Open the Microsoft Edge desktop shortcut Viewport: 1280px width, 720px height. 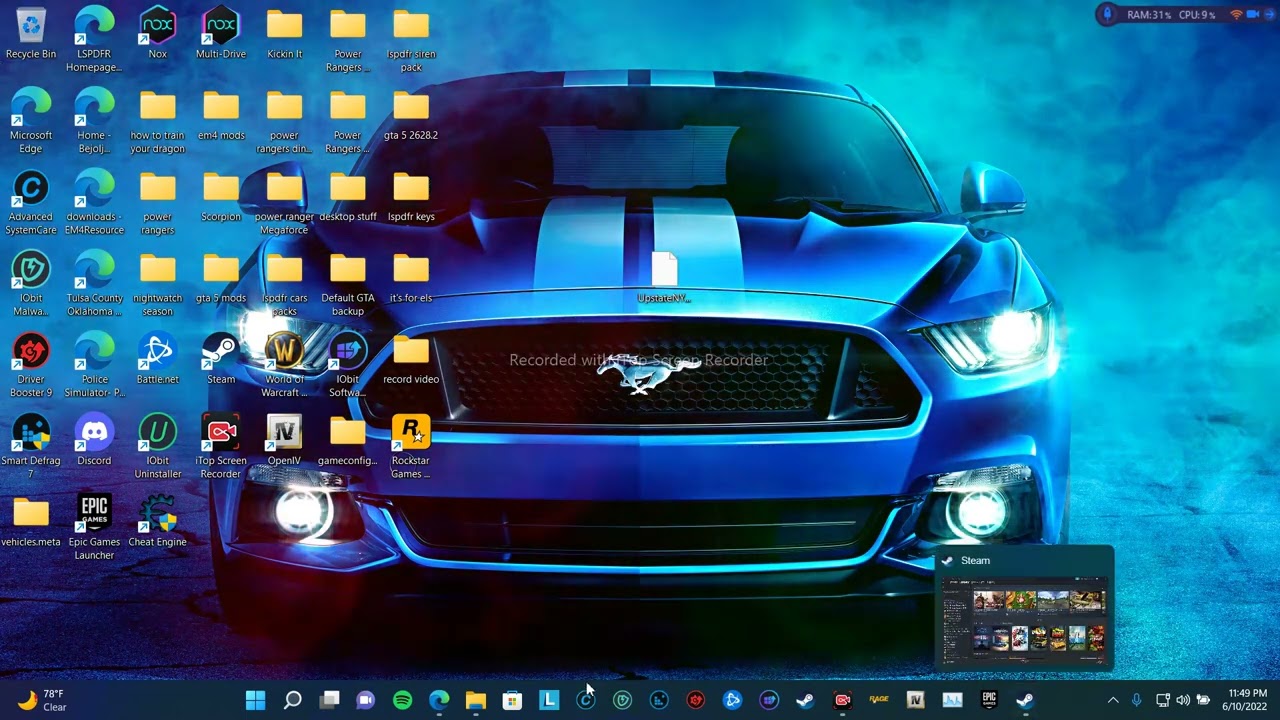[31, 121]
